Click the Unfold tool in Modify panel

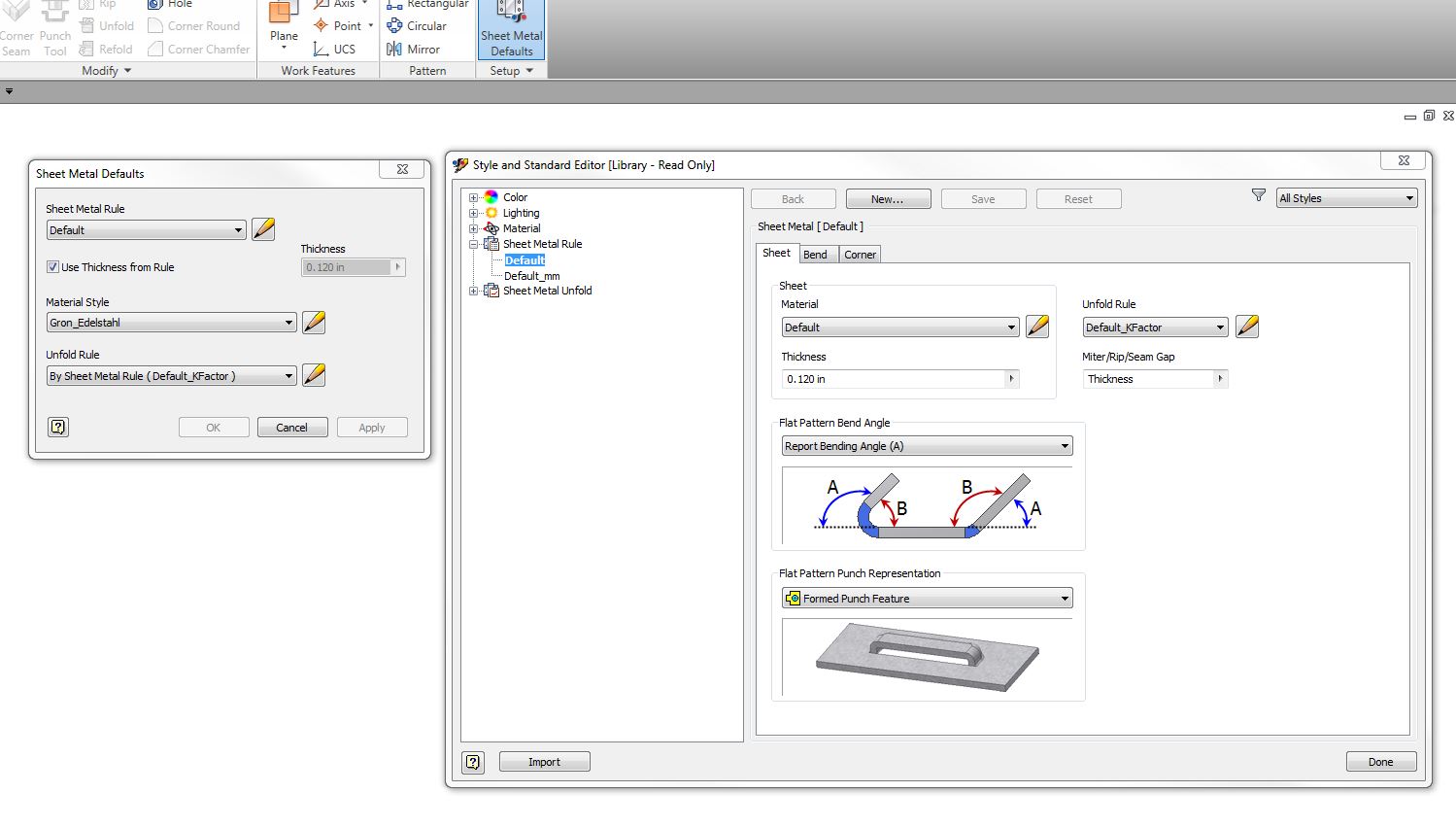tap(106, 25)
